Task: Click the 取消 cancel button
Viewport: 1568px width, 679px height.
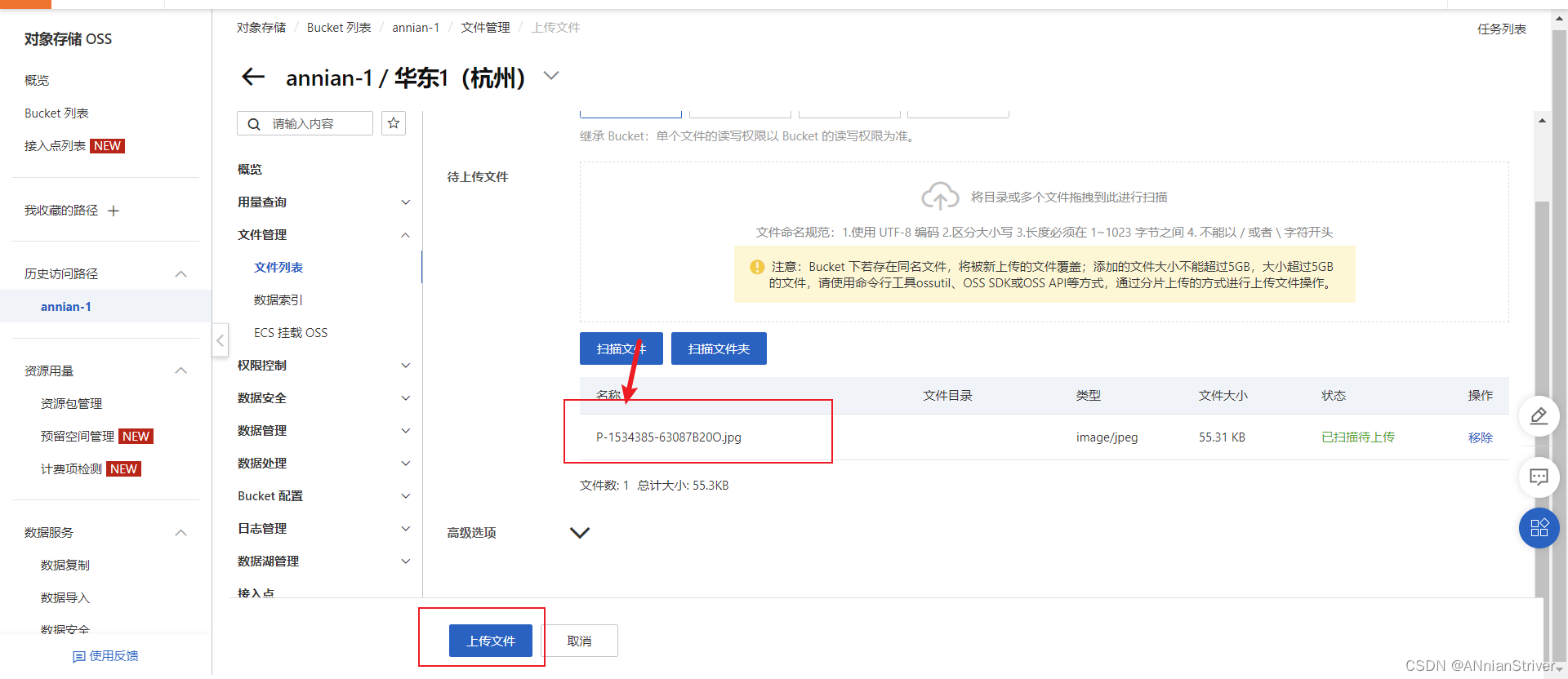Action: point(579,641)
